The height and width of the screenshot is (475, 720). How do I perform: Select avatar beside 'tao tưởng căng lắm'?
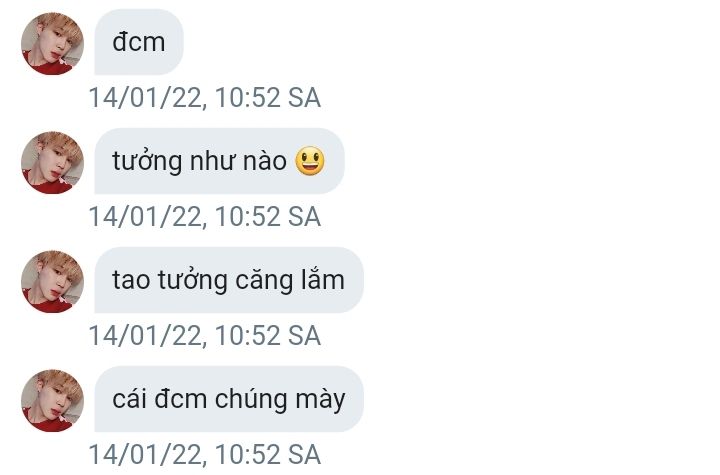point(52,282)
